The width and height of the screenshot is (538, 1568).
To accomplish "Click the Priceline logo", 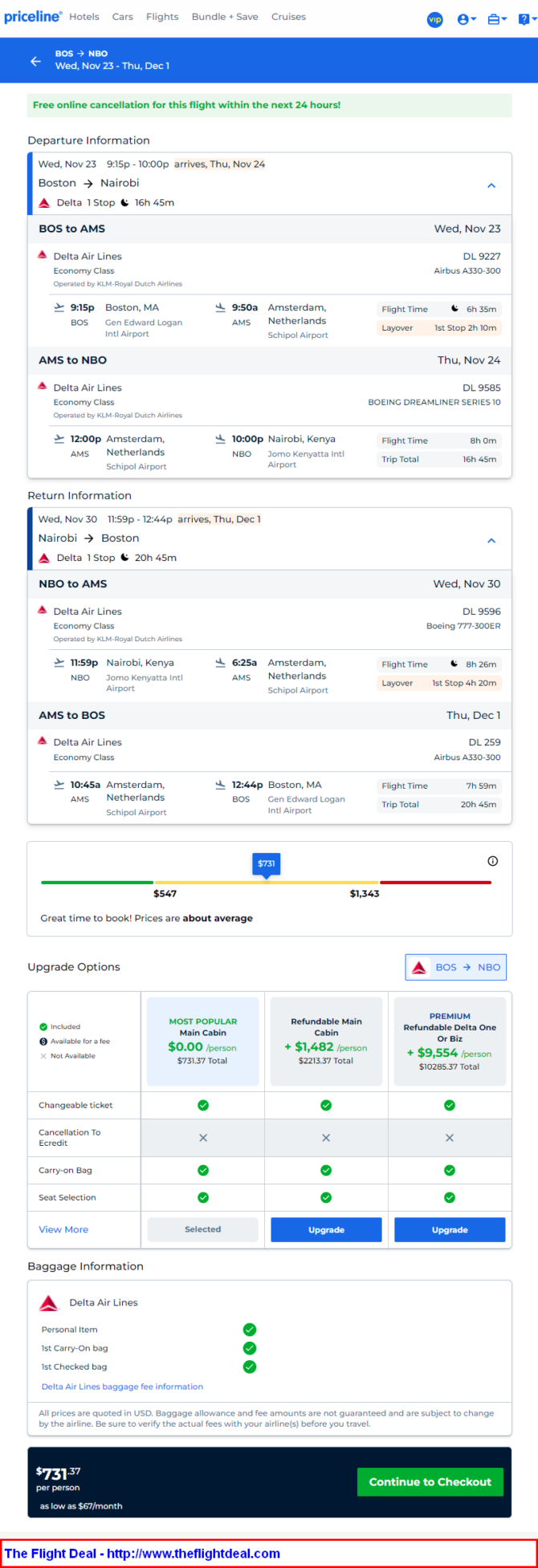I will (33, 17).
